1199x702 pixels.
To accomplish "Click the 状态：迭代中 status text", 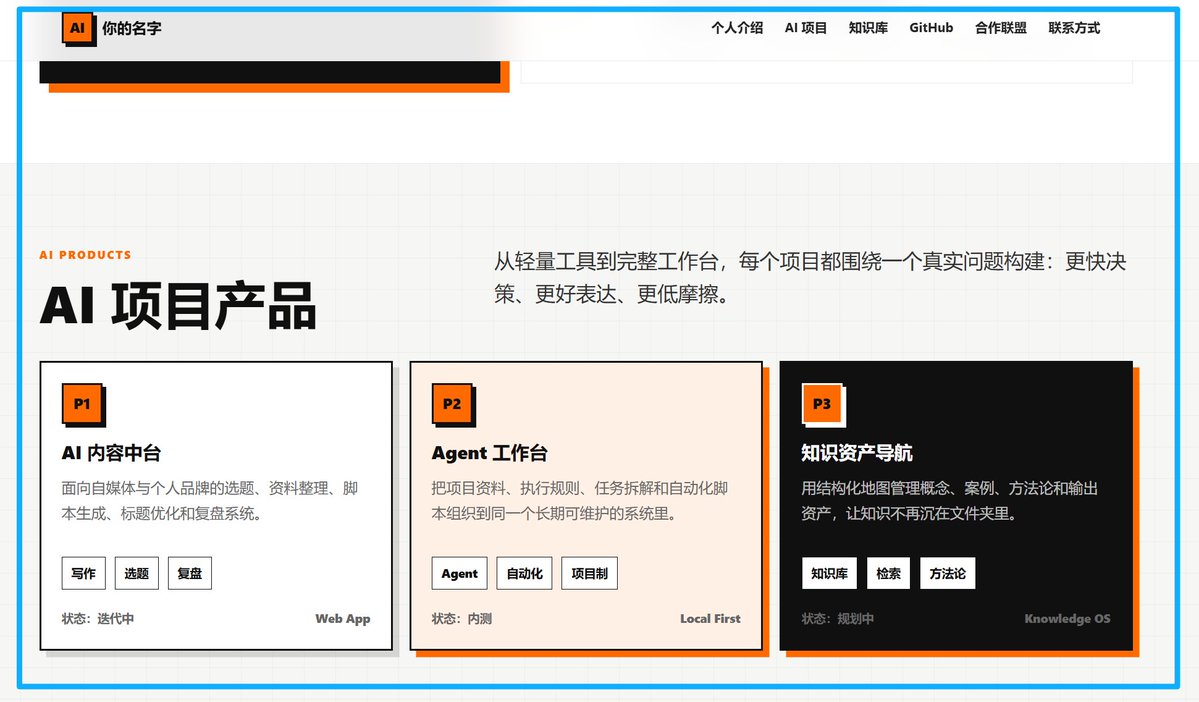I will [x=98, y=619].
